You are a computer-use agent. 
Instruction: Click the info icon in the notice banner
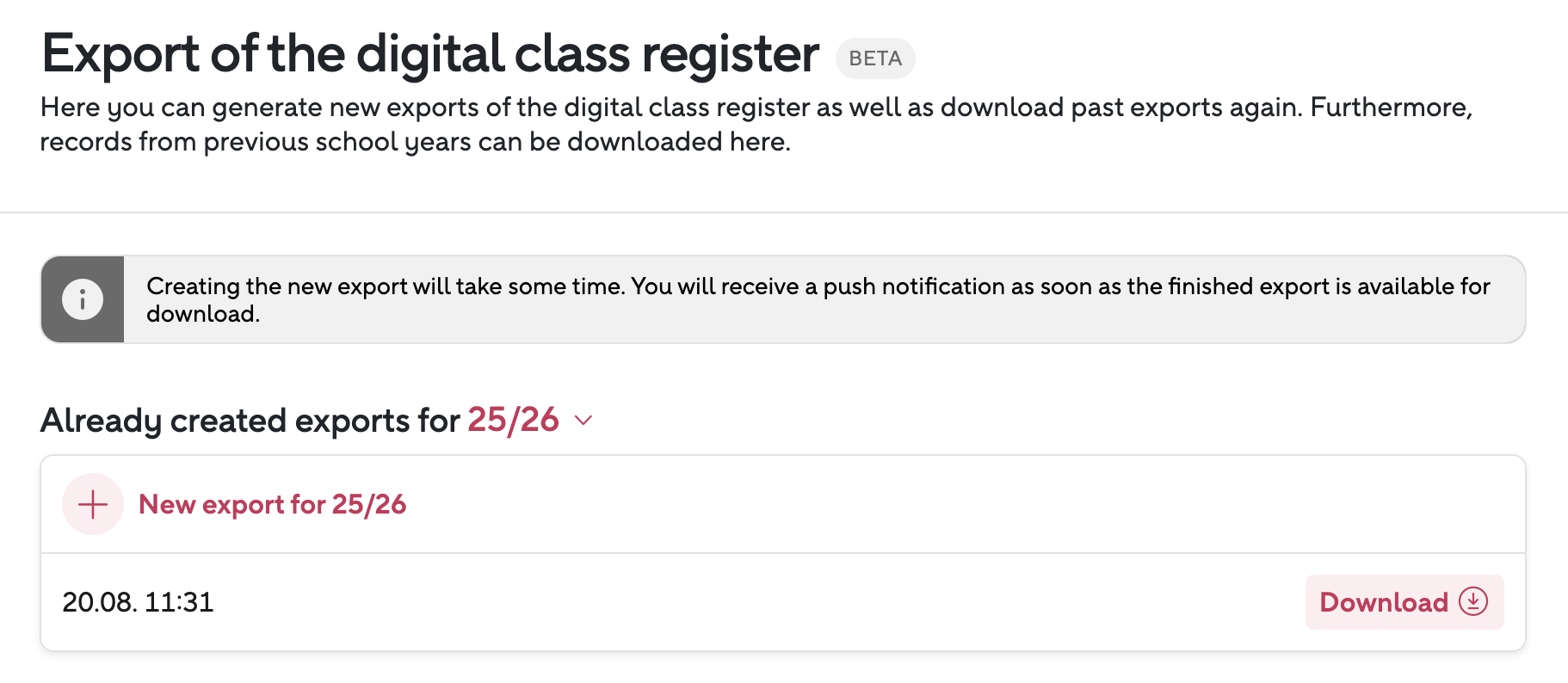pyautogui.click(x=83, y=299)
